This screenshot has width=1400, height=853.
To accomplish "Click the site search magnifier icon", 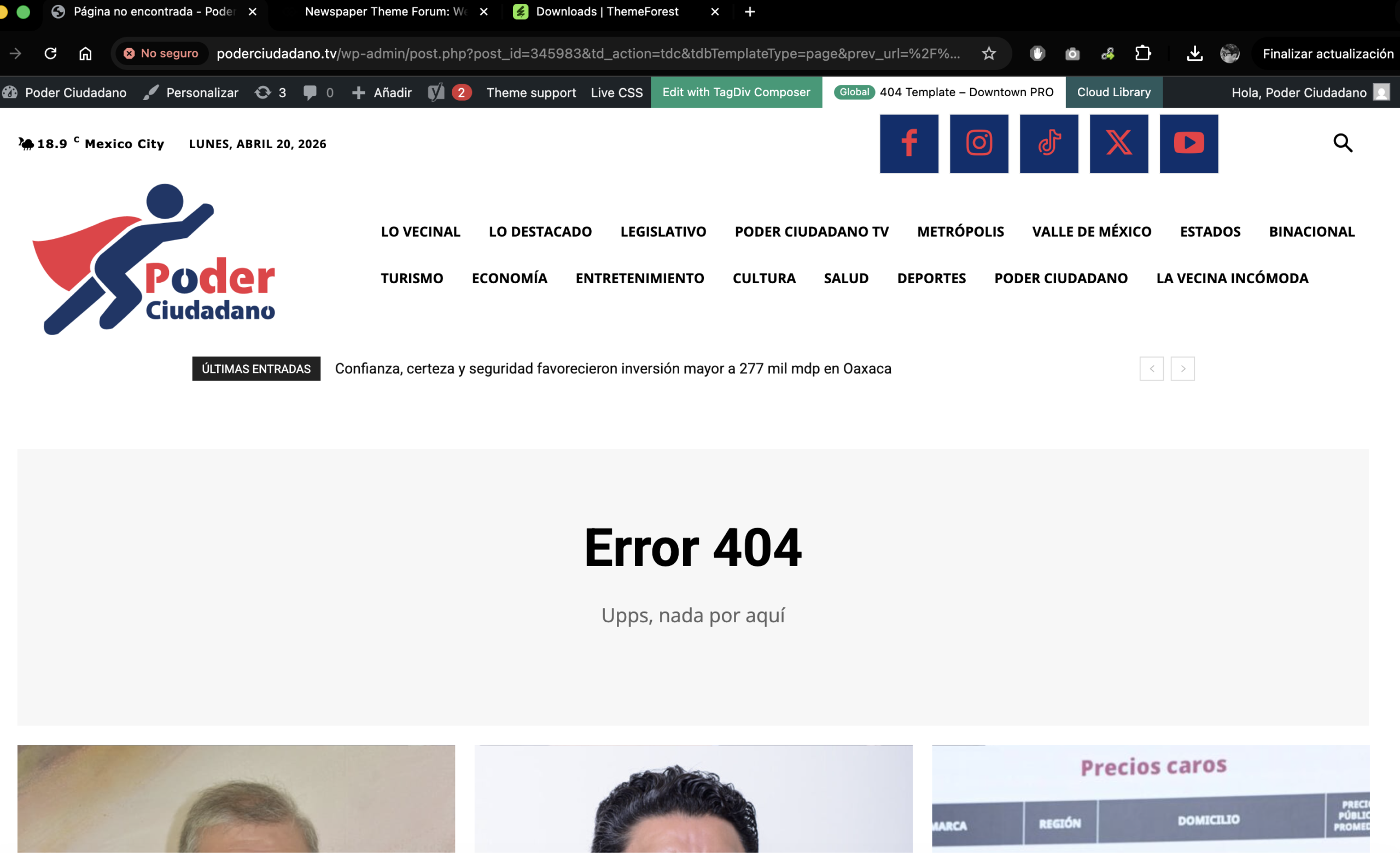I will [x=1343, y=143].
